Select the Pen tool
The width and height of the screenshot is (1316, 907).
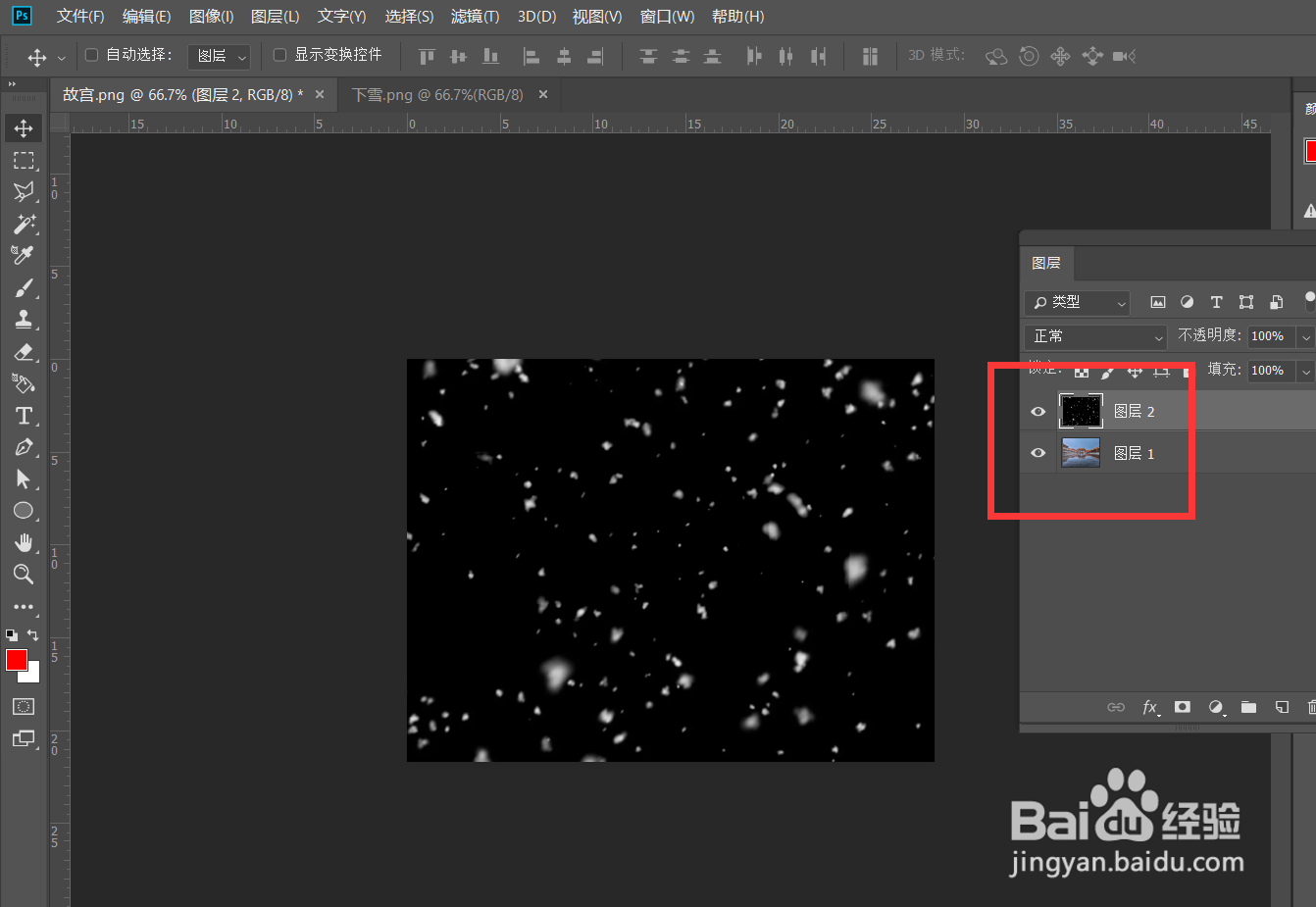pos(24,446)
